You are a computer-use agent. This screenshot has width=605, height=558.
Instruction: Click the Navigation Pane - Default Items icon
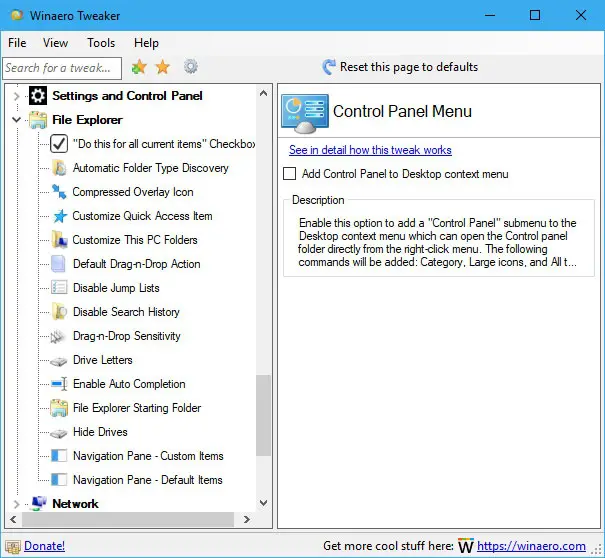(x=59, y=480)
